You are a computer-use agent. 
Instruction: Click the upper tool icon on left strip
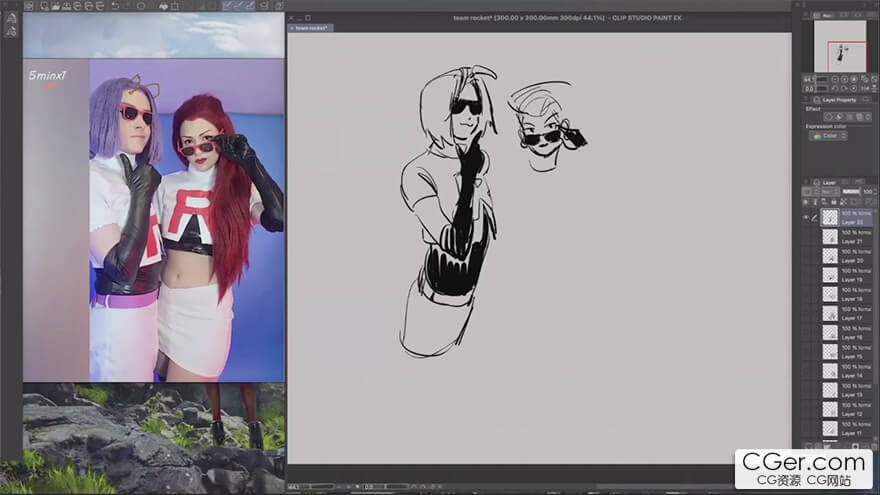(x=11, y=19)
